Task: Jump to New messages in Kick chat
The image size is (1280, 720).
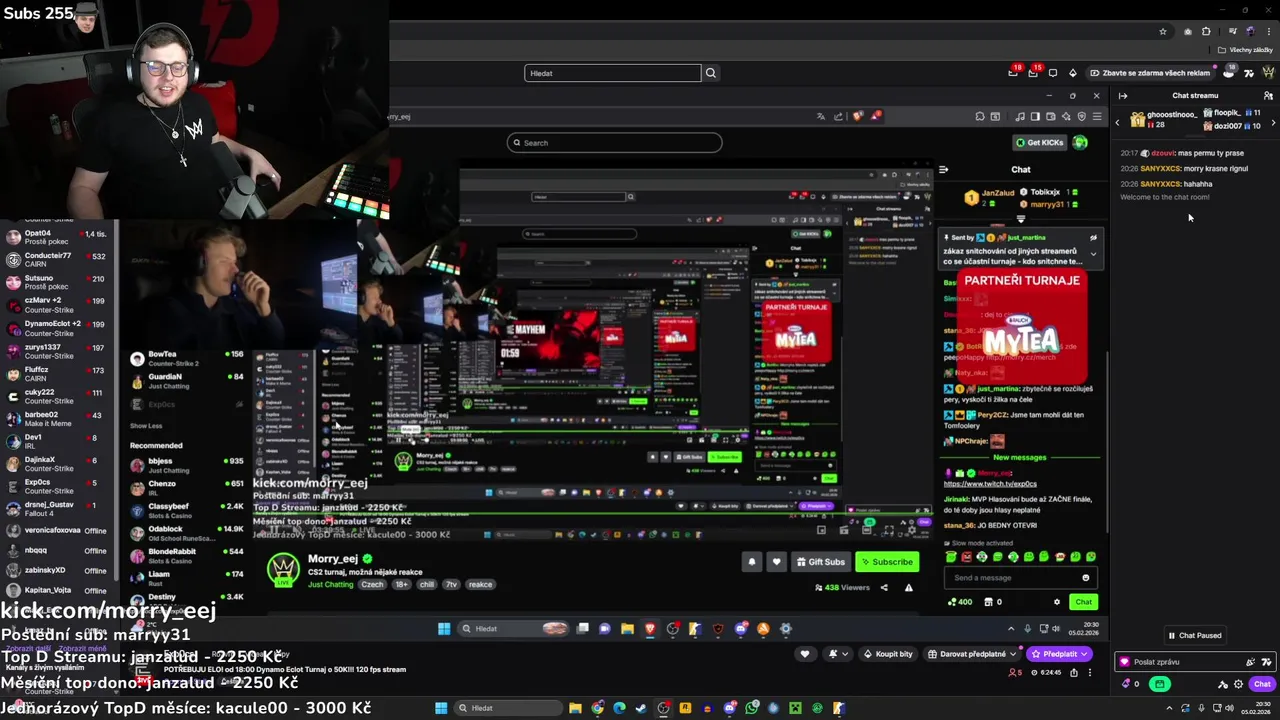Action: [1020, 458]
